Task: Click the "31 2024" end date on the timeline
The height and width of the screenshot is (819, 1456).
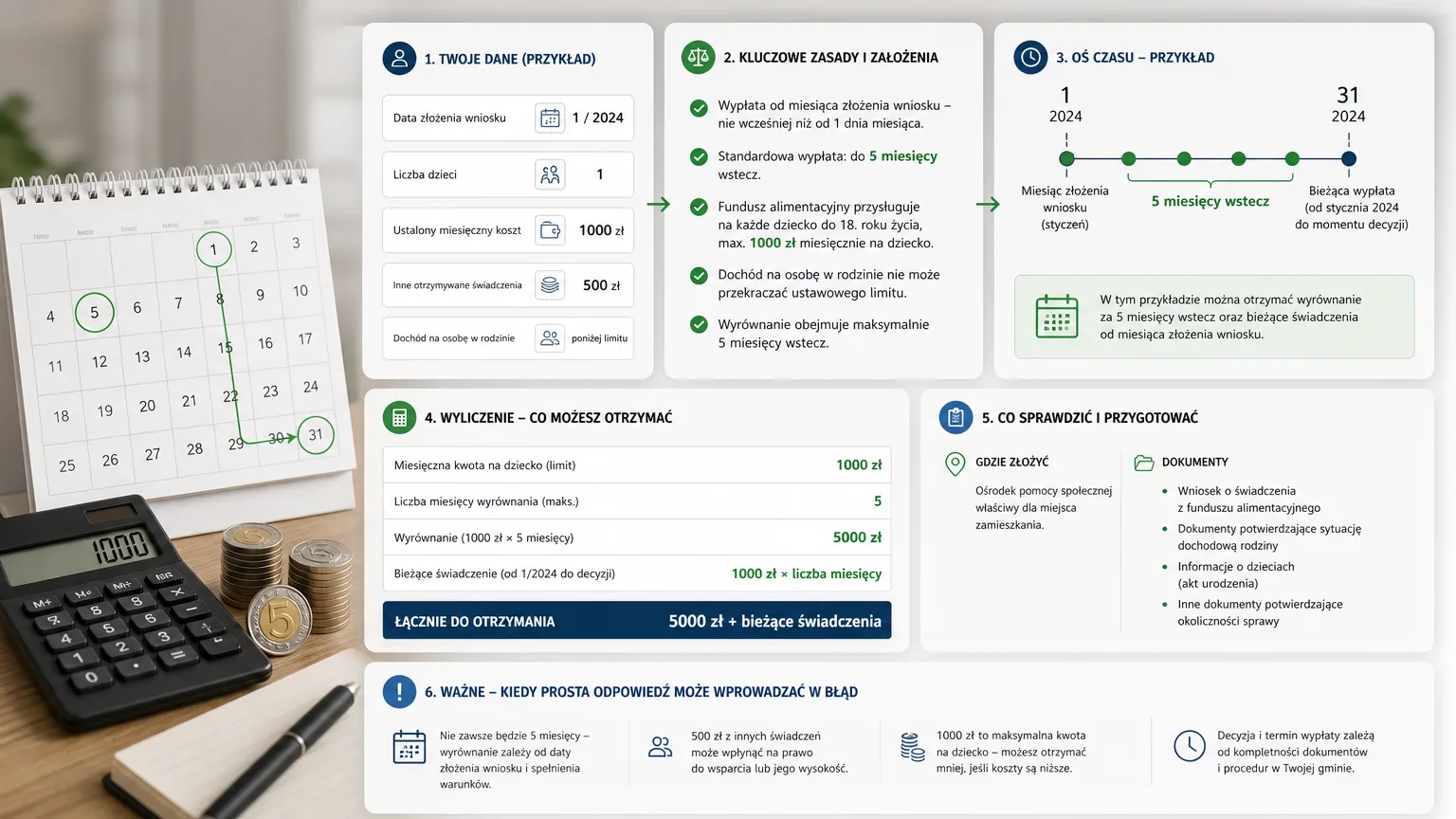Action: [1348, 104]
